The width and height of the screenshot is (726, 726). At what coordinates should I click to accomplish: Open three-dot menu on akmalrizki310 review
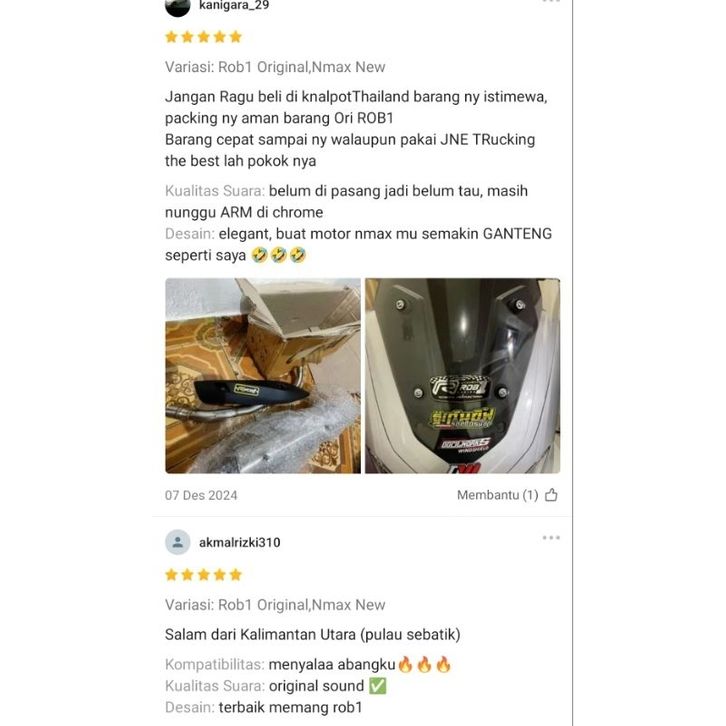click(x=551, y=538)
